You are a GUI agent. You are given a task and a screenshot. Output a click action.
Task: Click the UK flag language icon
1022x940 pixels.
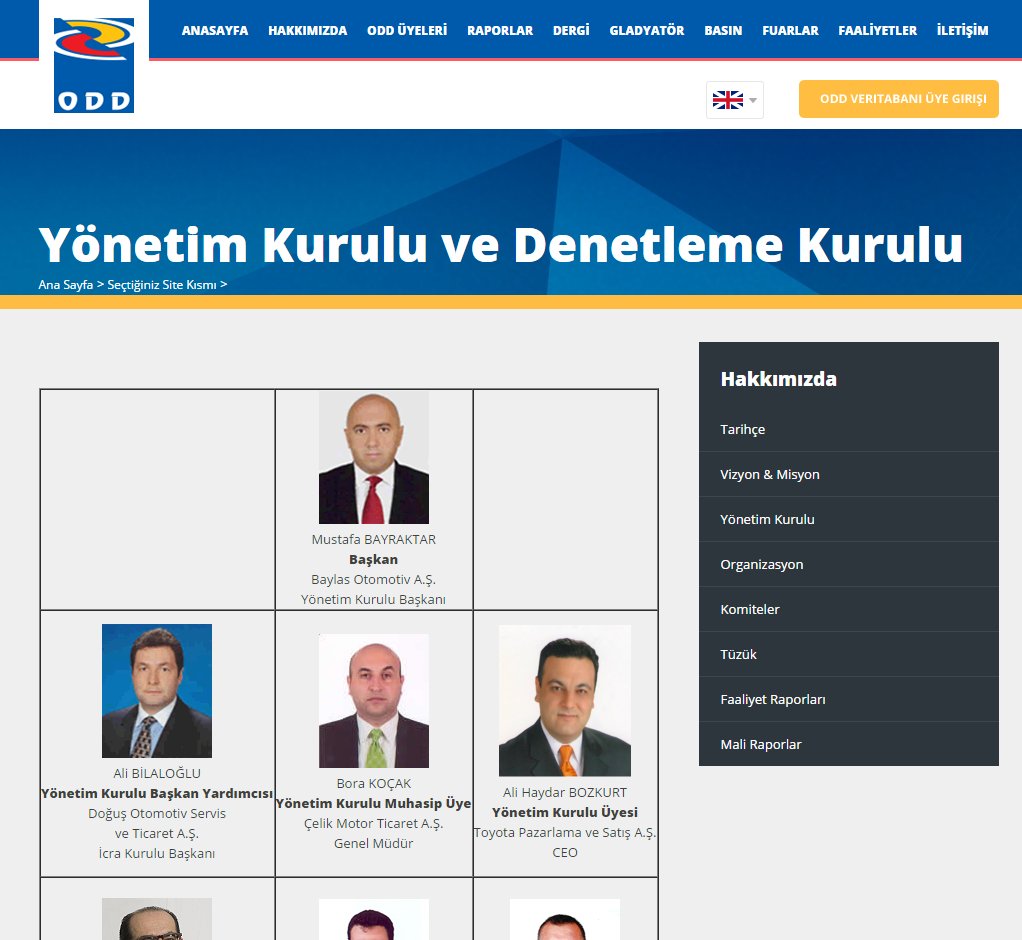pos(728,100)
